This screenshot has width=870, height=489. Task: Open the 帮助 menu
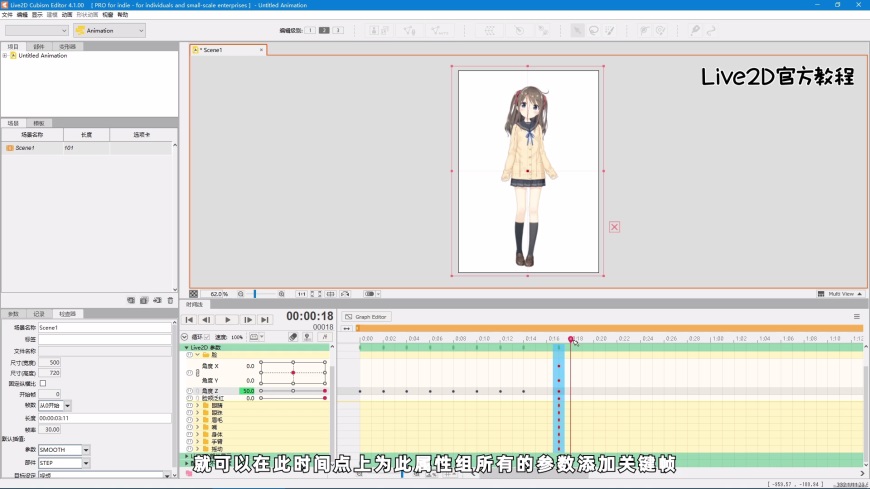[x=123, y=14]
